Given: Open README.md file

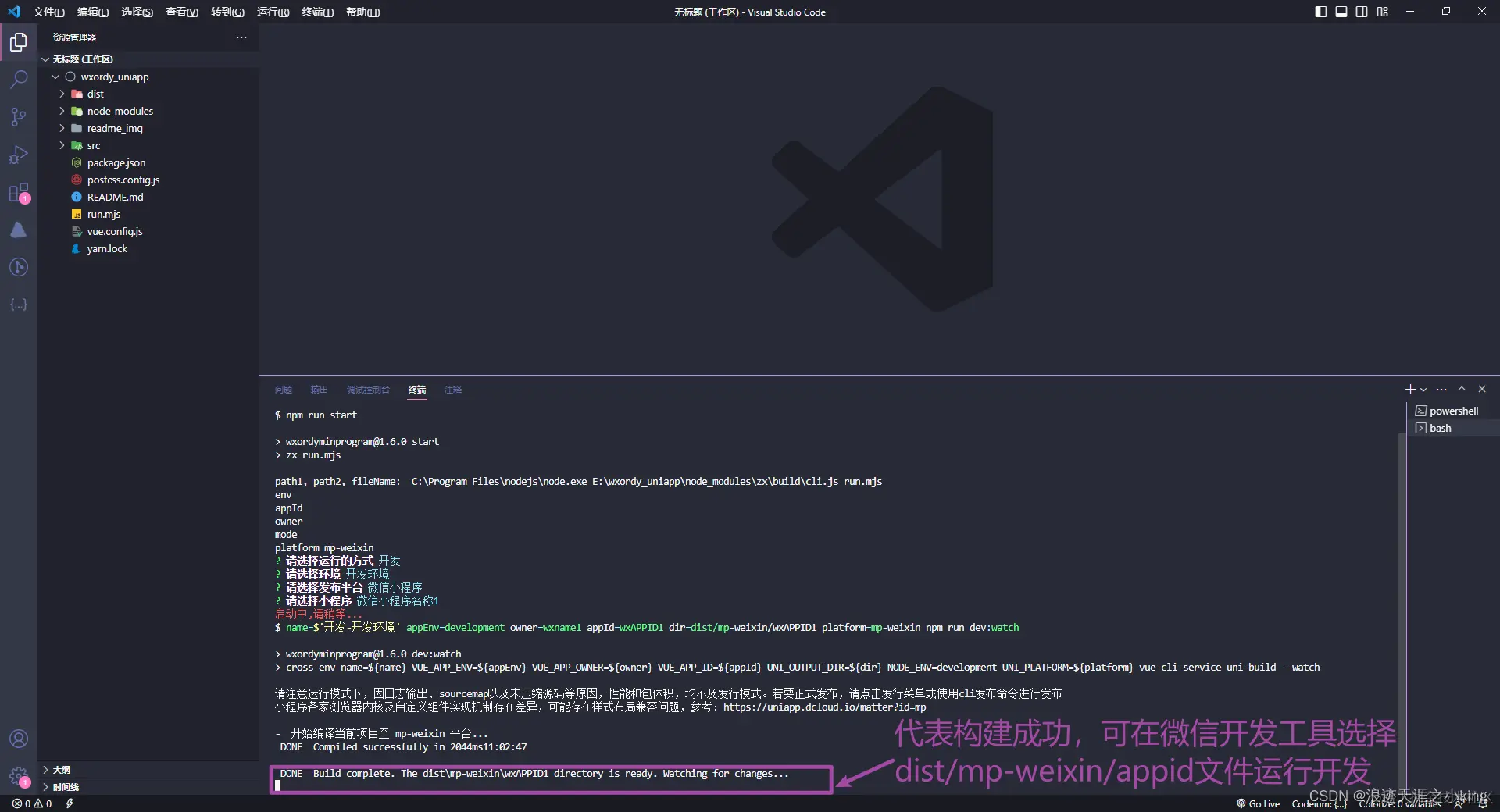Looking at the screenshot, I should point(148,197).
